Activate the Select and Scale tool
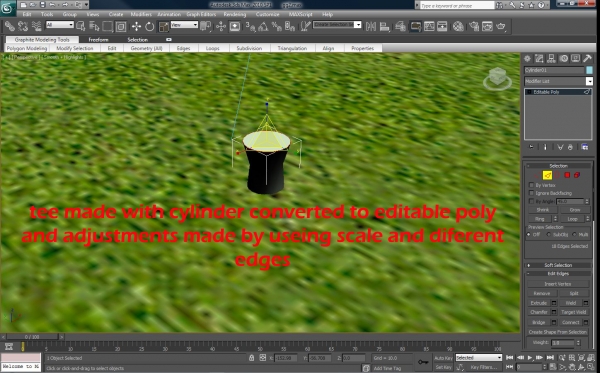Screen dimensions: 600x373 163,26
